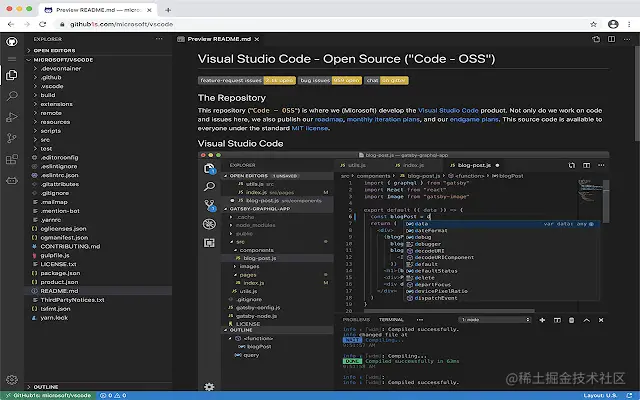Screen dimensions: 640x400
Task: Open the LICENSE.txt file
Action: pyautogui.click(x=98, y=264)
